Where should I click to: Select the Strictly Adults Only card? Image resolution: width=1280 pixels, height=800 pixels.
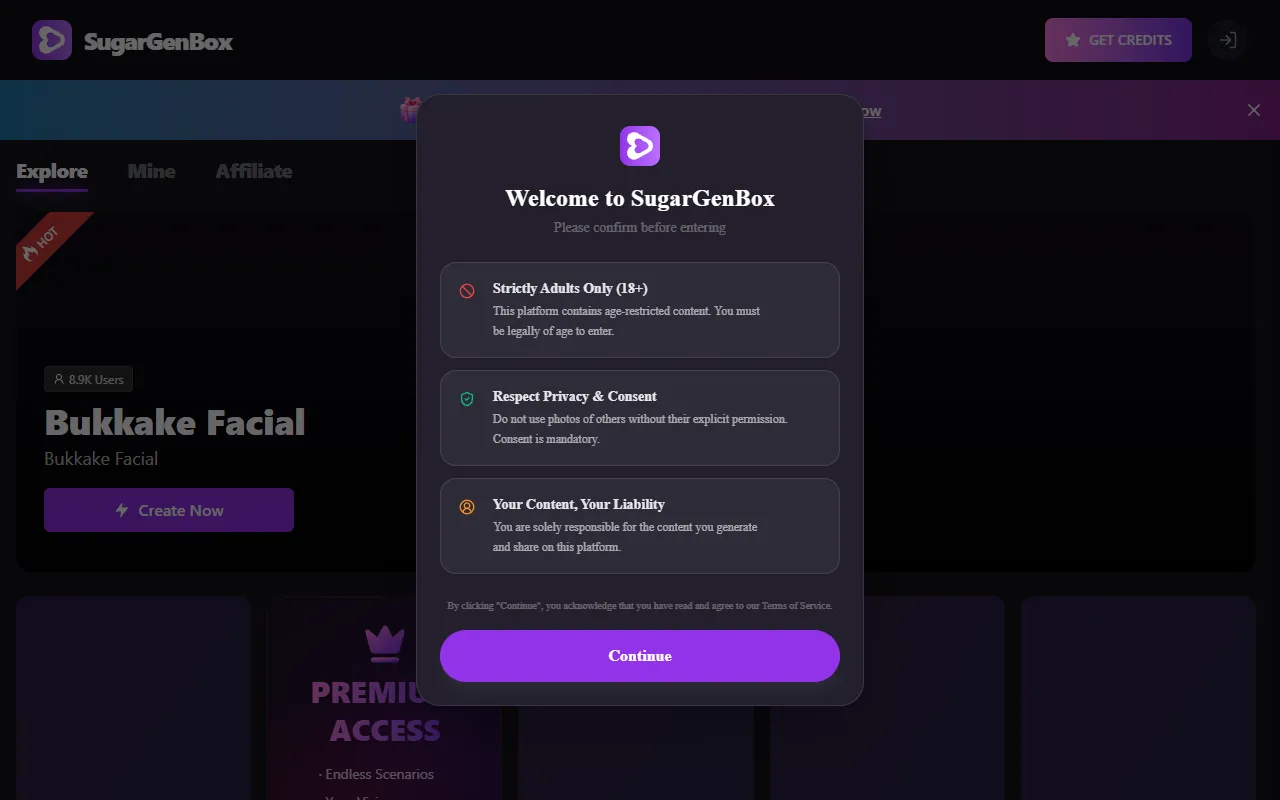640,310
